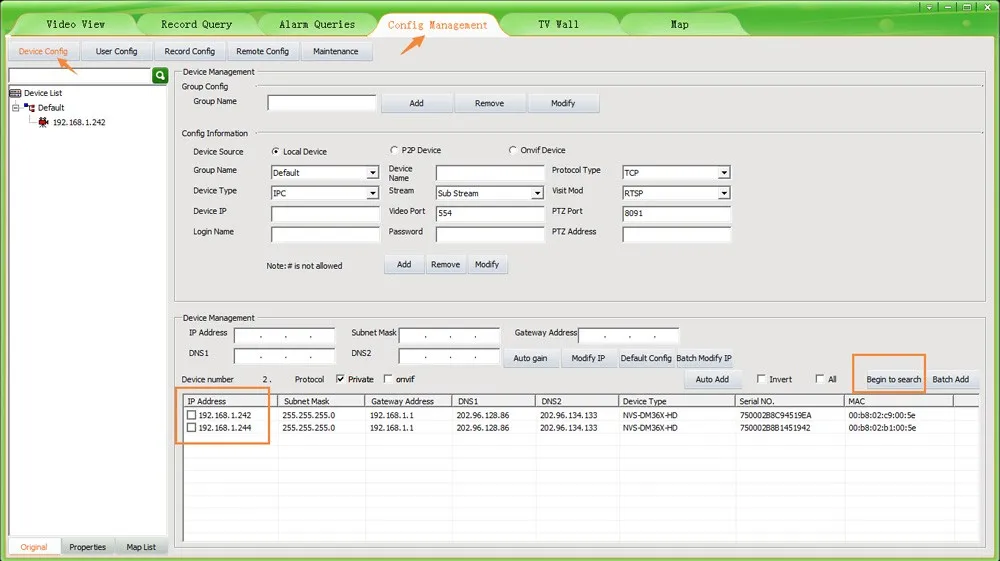Open the Protocol Type dropdown
Screen dimensions: 1000x561
(x=724, y=173)
